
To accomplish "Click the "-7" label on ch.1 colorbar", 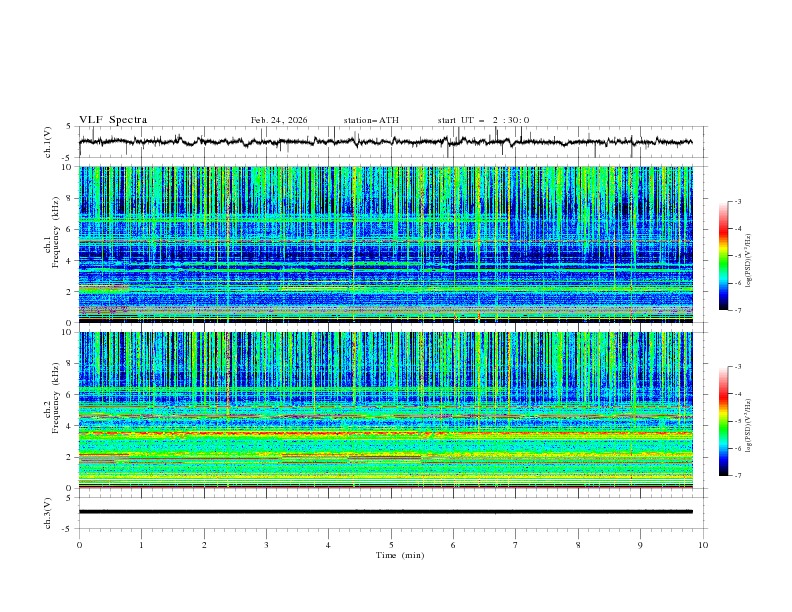I will point(737,310).
